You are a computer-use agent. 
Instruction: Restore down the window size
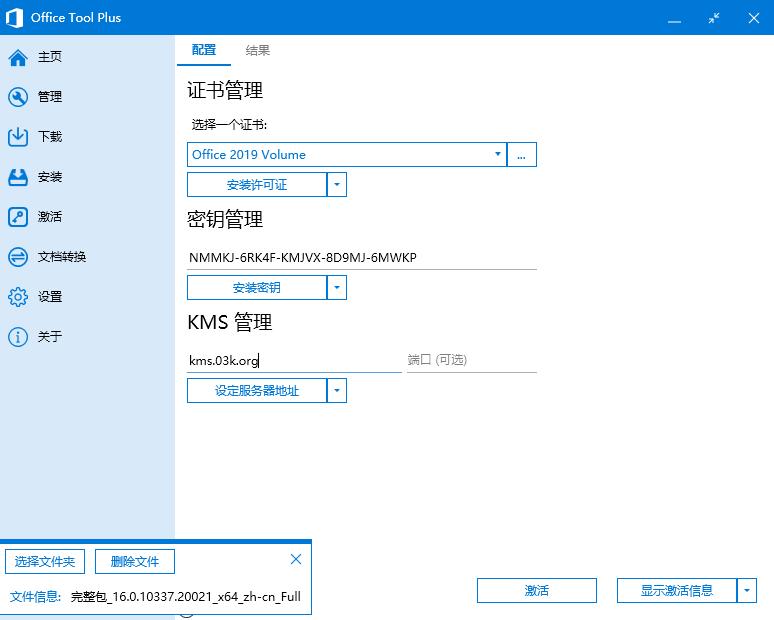714,18
